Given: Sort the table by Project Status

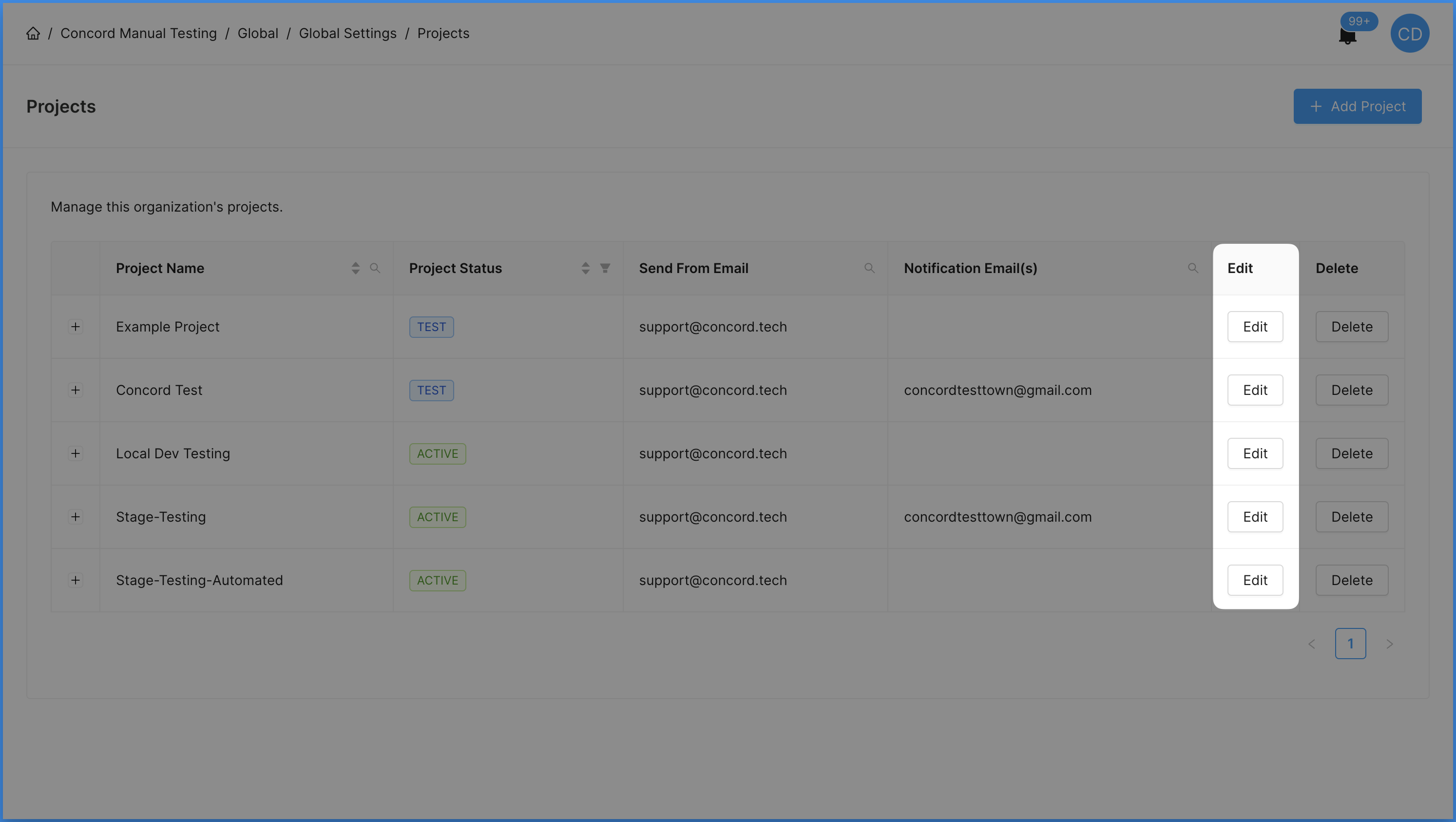Looking at the screenshot, I should pyautogui.click(x=586, y=268).
